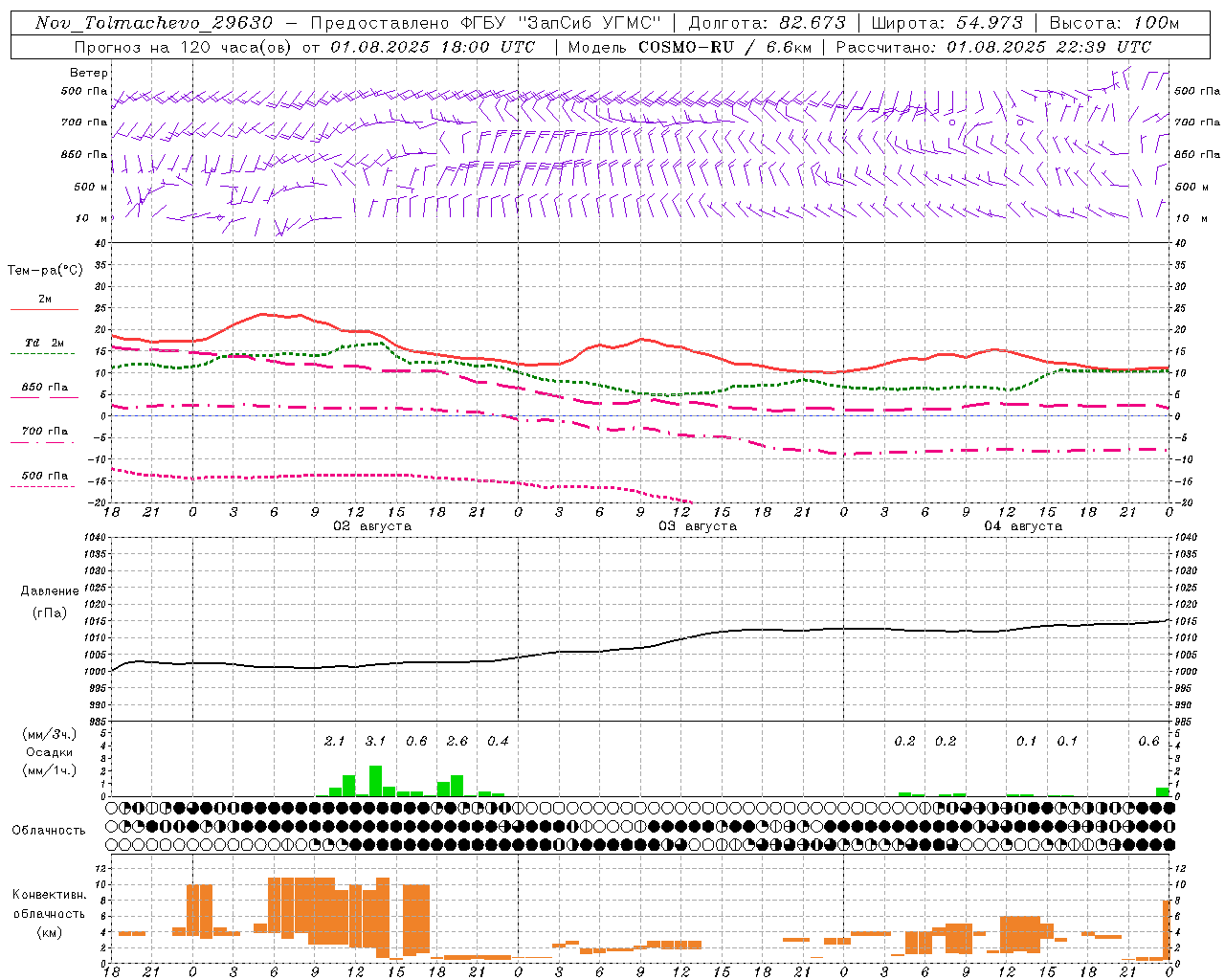Image resolution: width=1225 pixels, height=980 pixels.
Task: Click the station name Nov_Tolmachevo_29630
Action: click(x=154, y=23)
